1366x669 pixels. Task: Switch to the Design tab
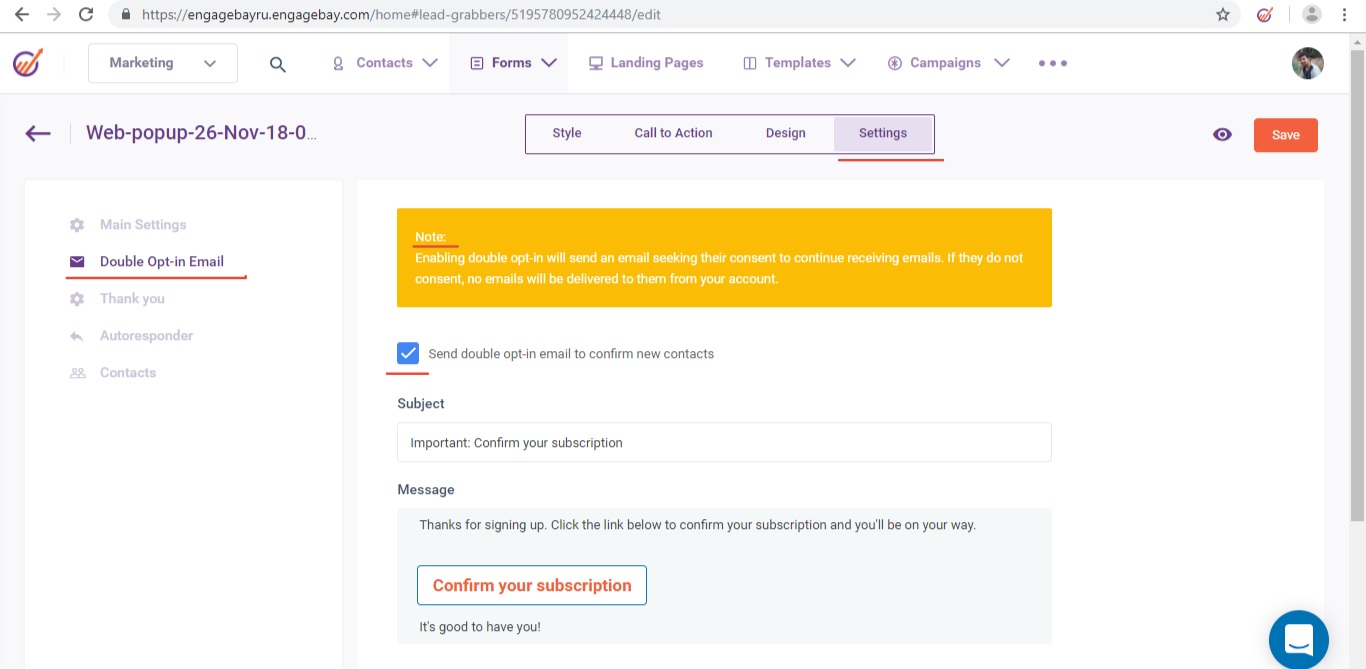[785, 133]
